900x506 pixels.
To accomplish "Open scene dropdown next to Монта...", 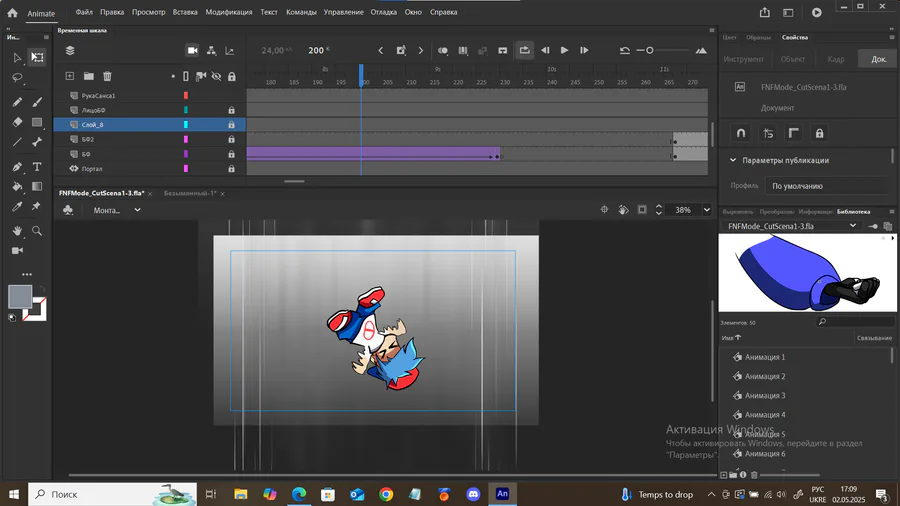I will [137, 210].
